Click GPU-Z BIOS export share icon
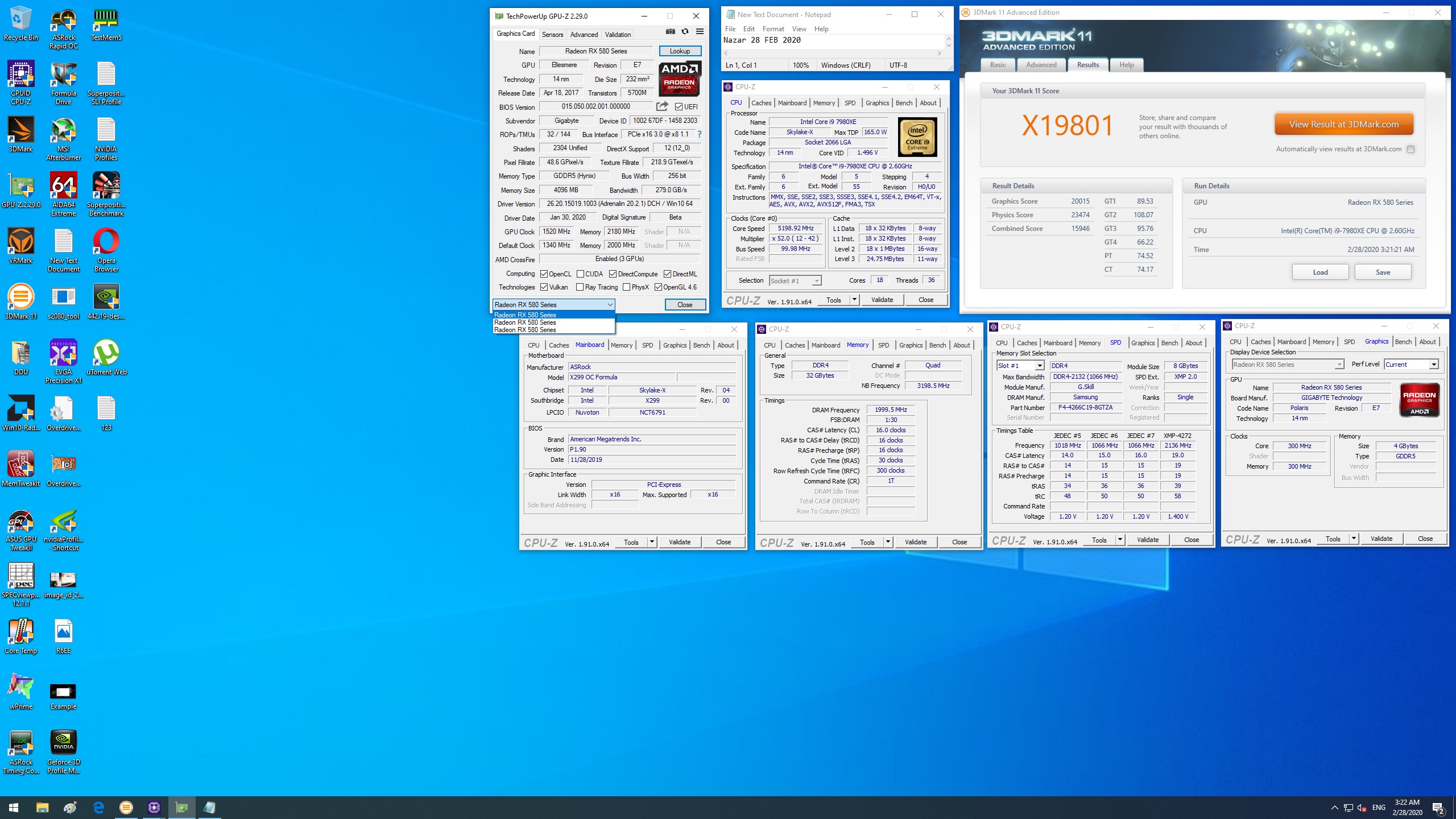This screenshot has width=1456, height=819. (x=662, y=106)
